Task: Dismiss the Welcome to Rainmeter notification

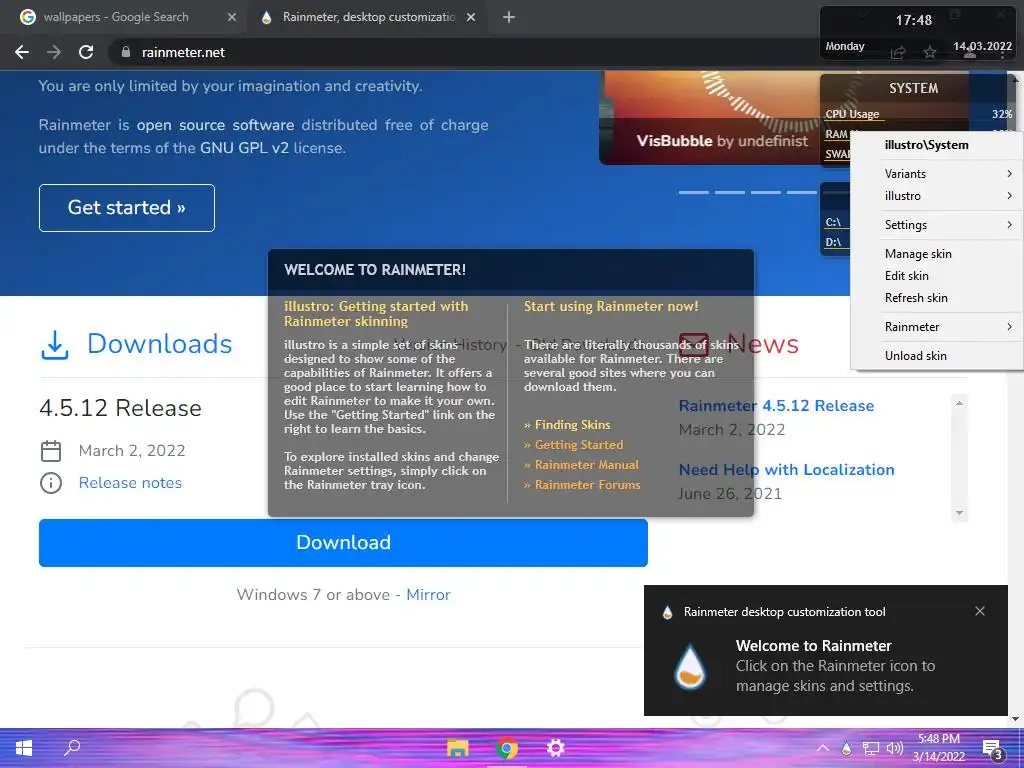Action: (980, 611)
